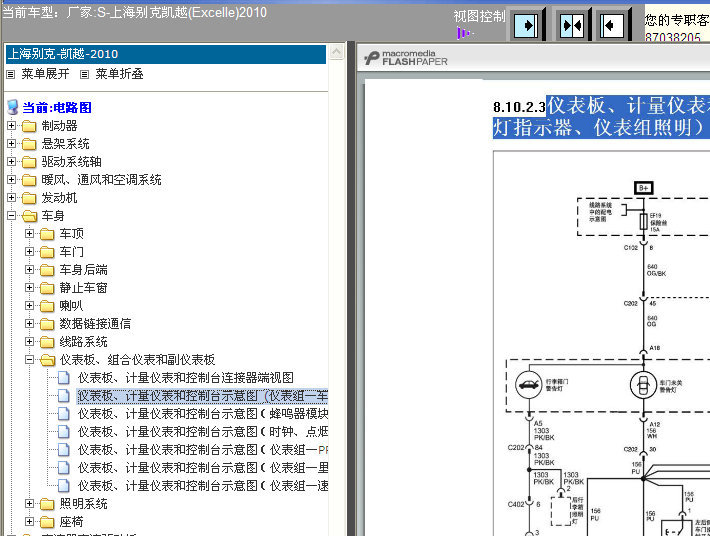Click the folder icon next to 制动器

pos(29,126)
